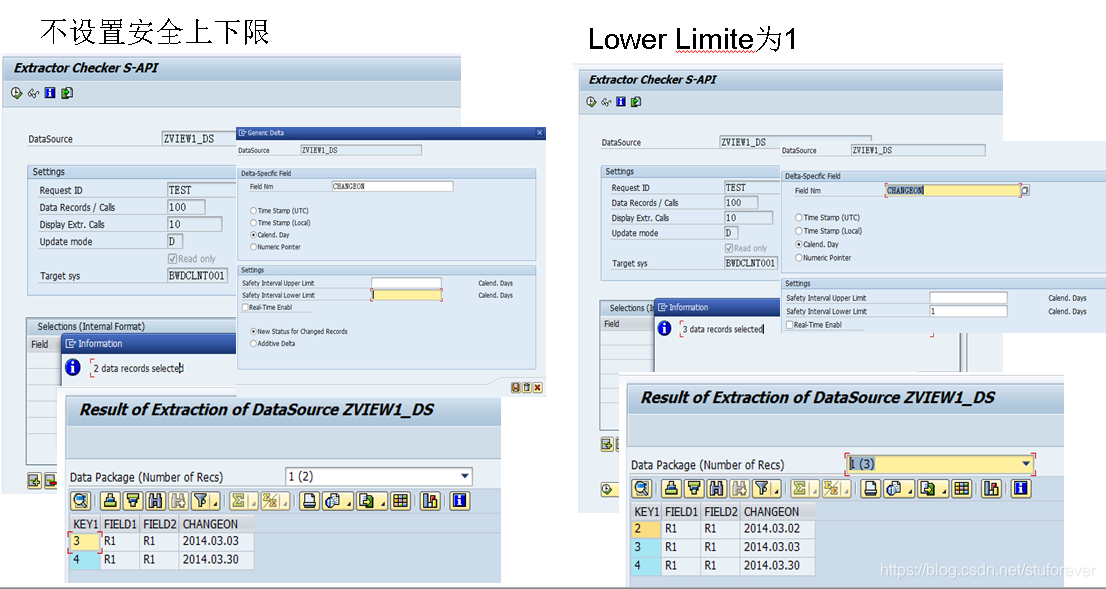This screenshot has height=589, width=1106.
Task: Select Time Stamp (UTC) in left Generic Delta
Action: tap(253, 211)
